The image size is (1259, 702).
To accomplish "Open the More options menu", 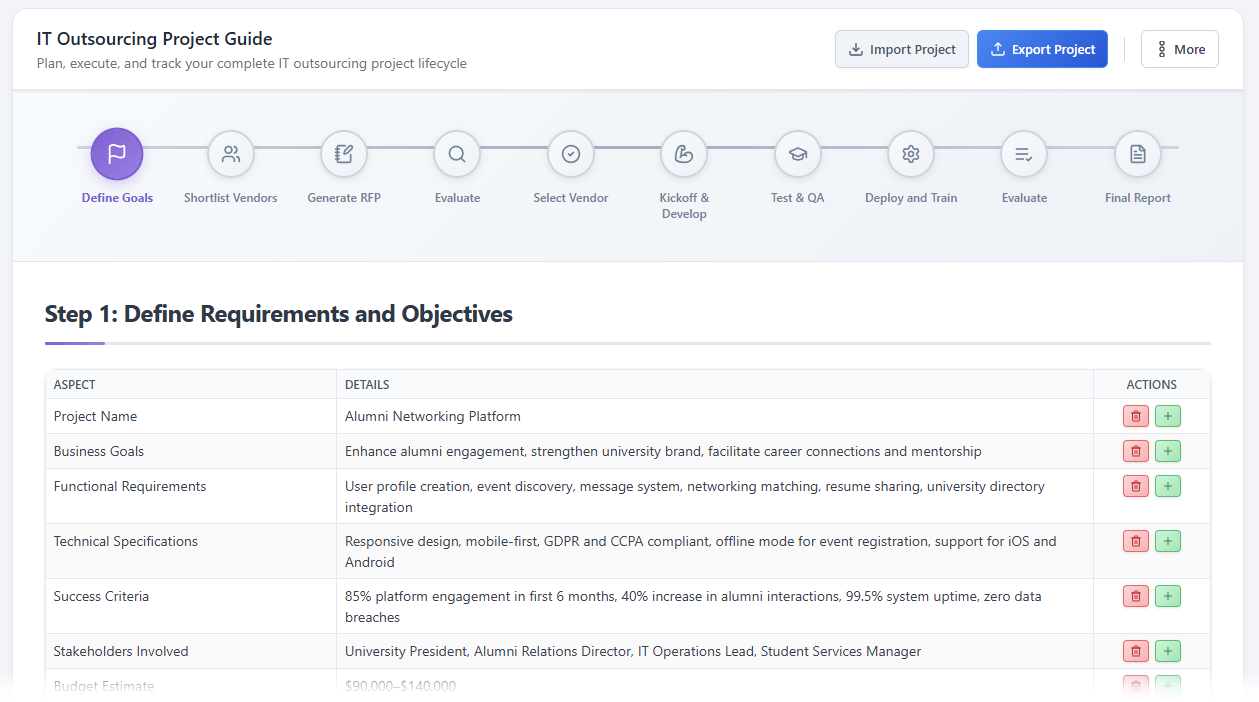I will [x=1179, y=48].
